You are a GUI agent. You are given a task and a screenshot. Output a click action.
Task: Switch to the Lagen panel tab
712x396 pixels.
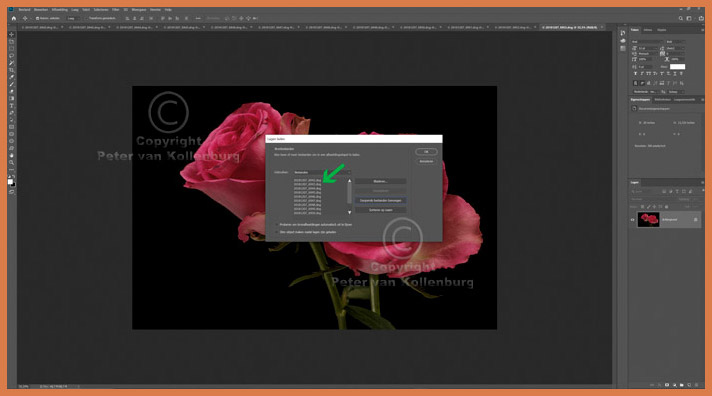634,182
